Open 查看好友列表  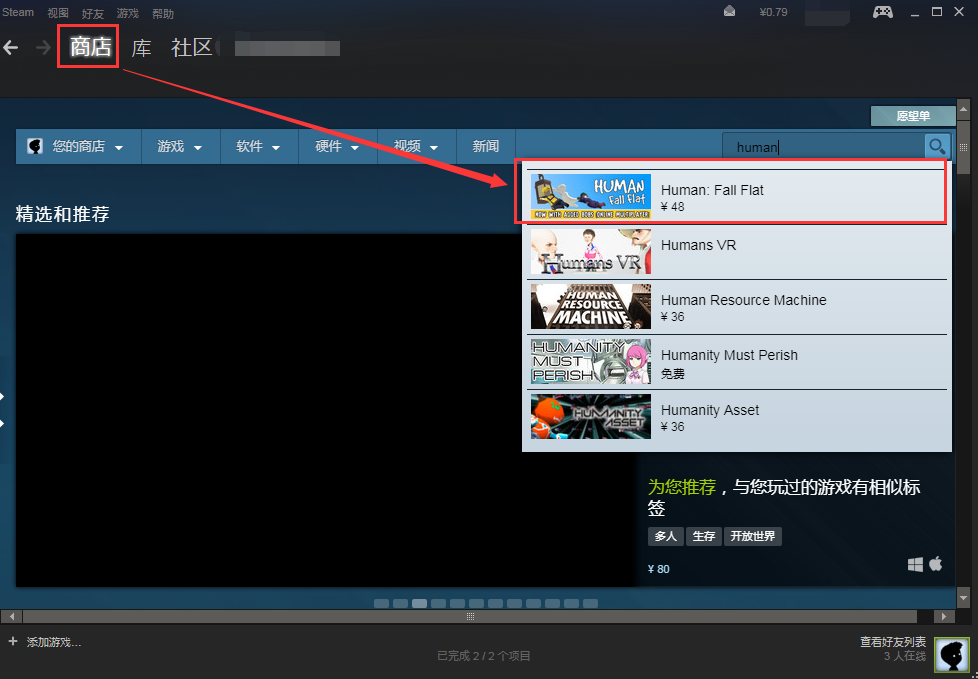893,642
